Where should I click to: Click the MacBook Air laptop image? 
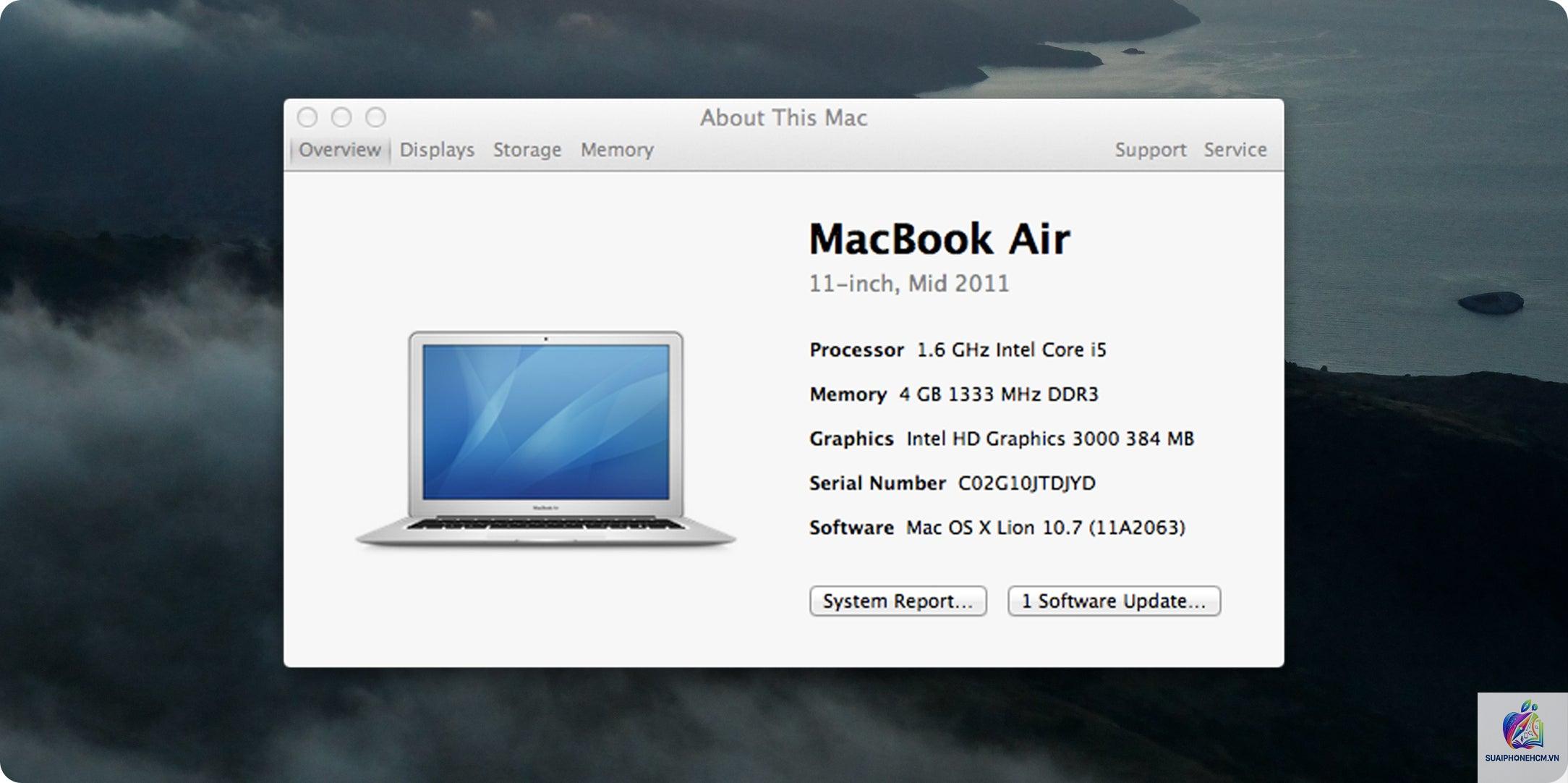click(x=546, y=439)
